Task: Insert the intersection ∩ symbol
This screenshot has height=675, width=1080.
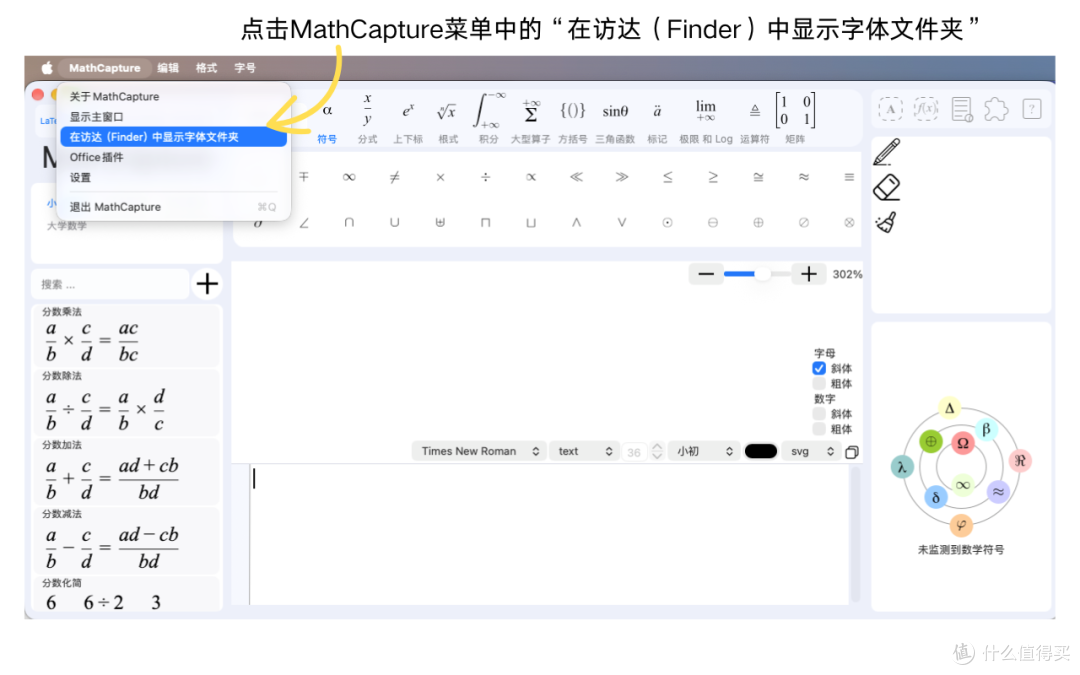Action: click(x=349, y=222)
